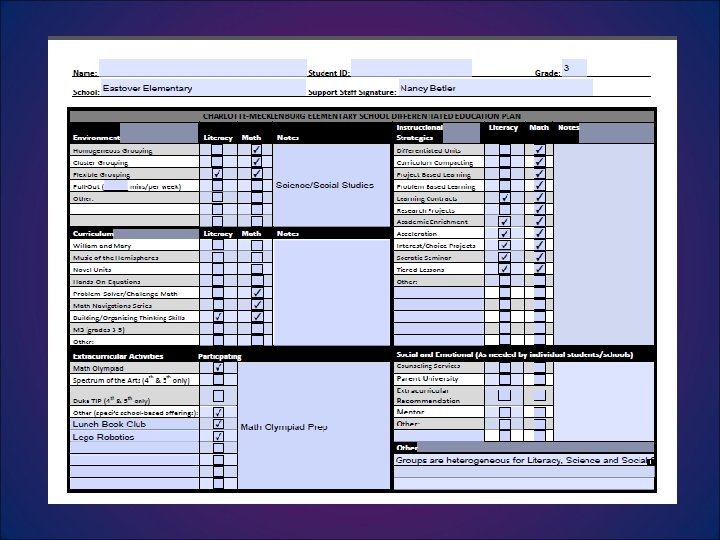Toggle Acceleration Math checkbox

(x=540, y=233)
